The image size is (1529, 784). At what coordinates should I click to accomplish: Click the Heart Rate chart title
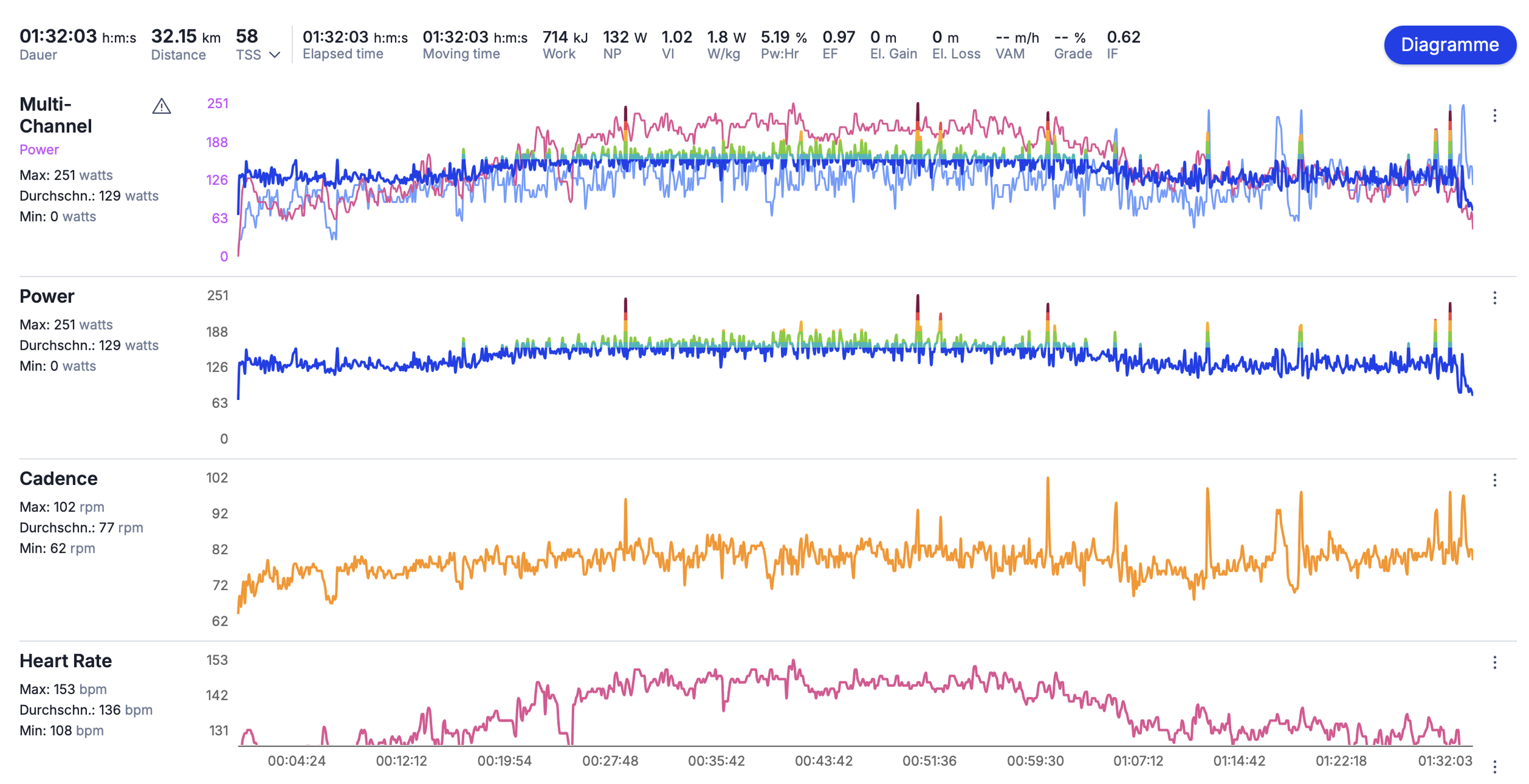click(65, 660)
